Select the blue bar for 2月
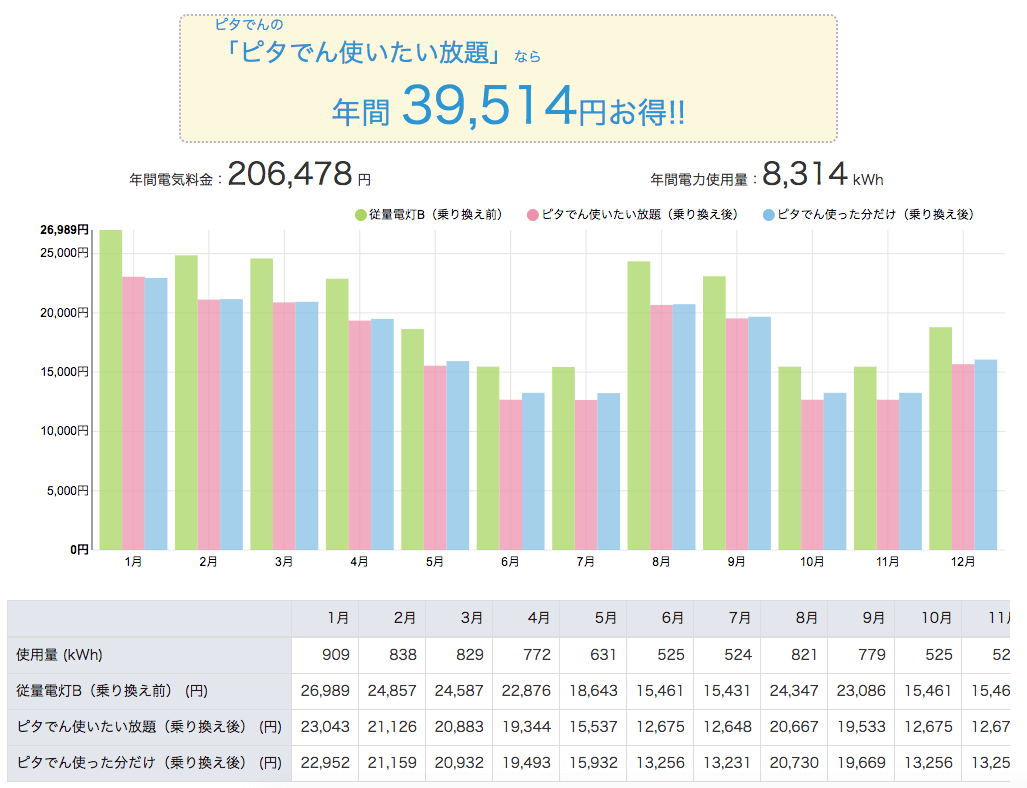Viewport: 1027px width, 788px height. 231,424
